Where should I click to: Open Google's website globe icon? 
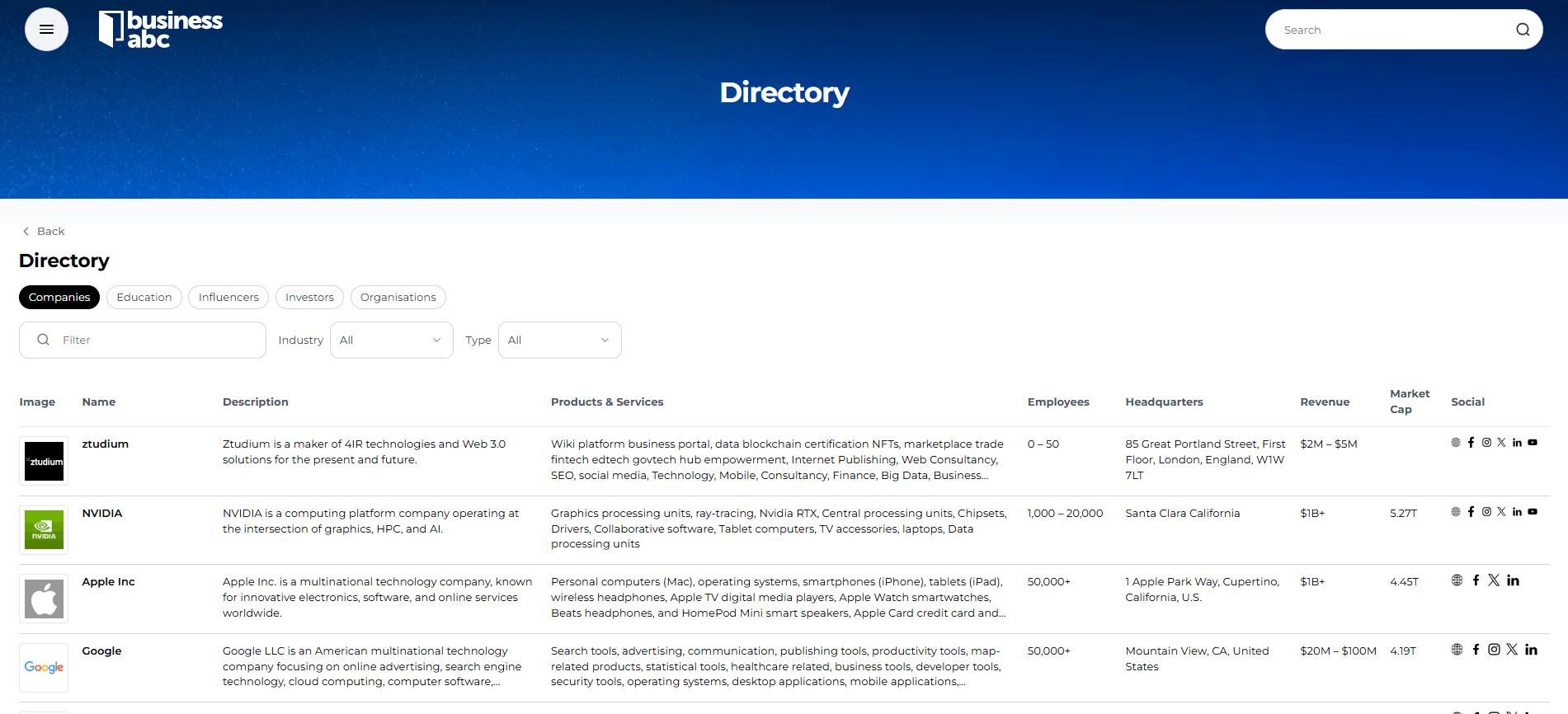click(1457, 650)
